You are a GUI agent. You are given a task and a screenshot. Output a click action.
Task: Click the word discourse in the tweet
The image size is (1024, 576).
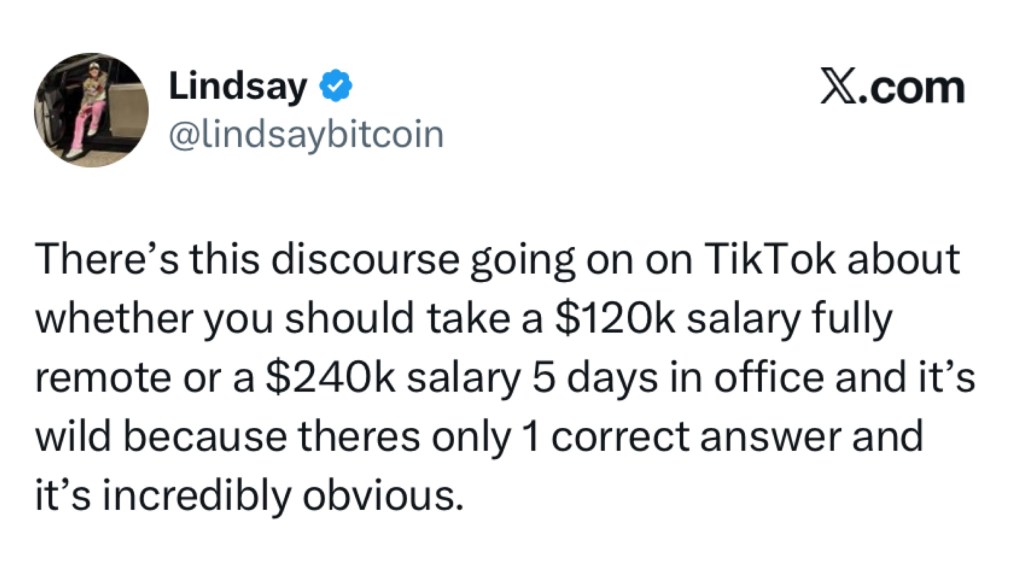(353, 260)
